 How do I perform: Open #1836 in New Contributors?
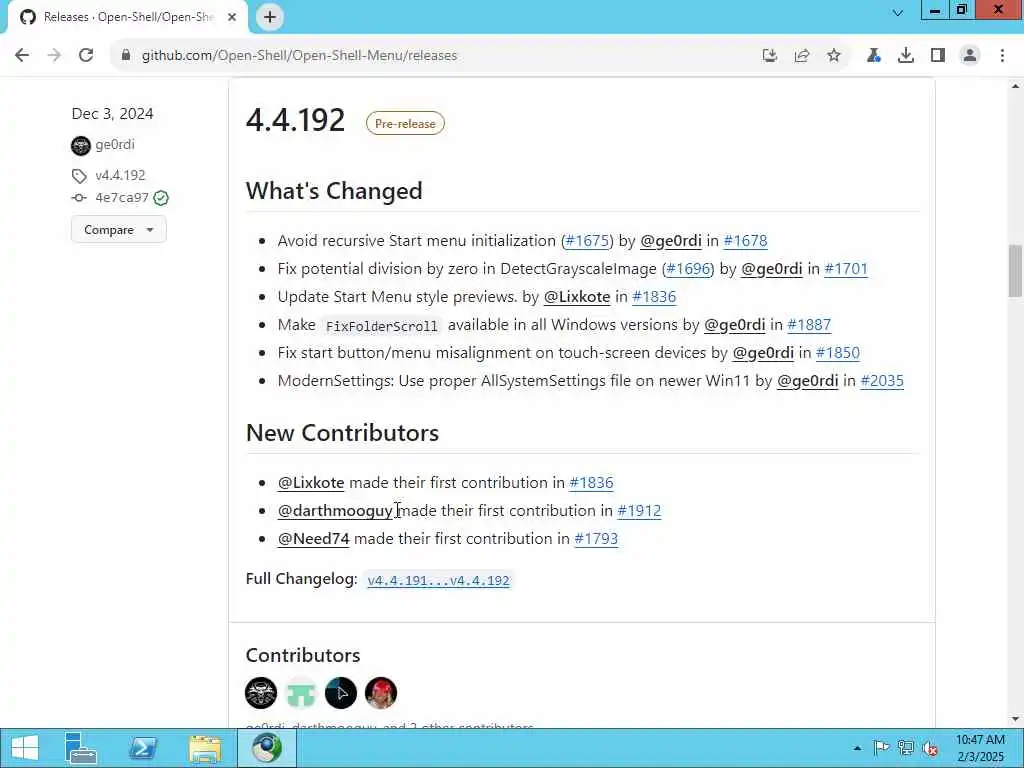(x=591, y=483)
